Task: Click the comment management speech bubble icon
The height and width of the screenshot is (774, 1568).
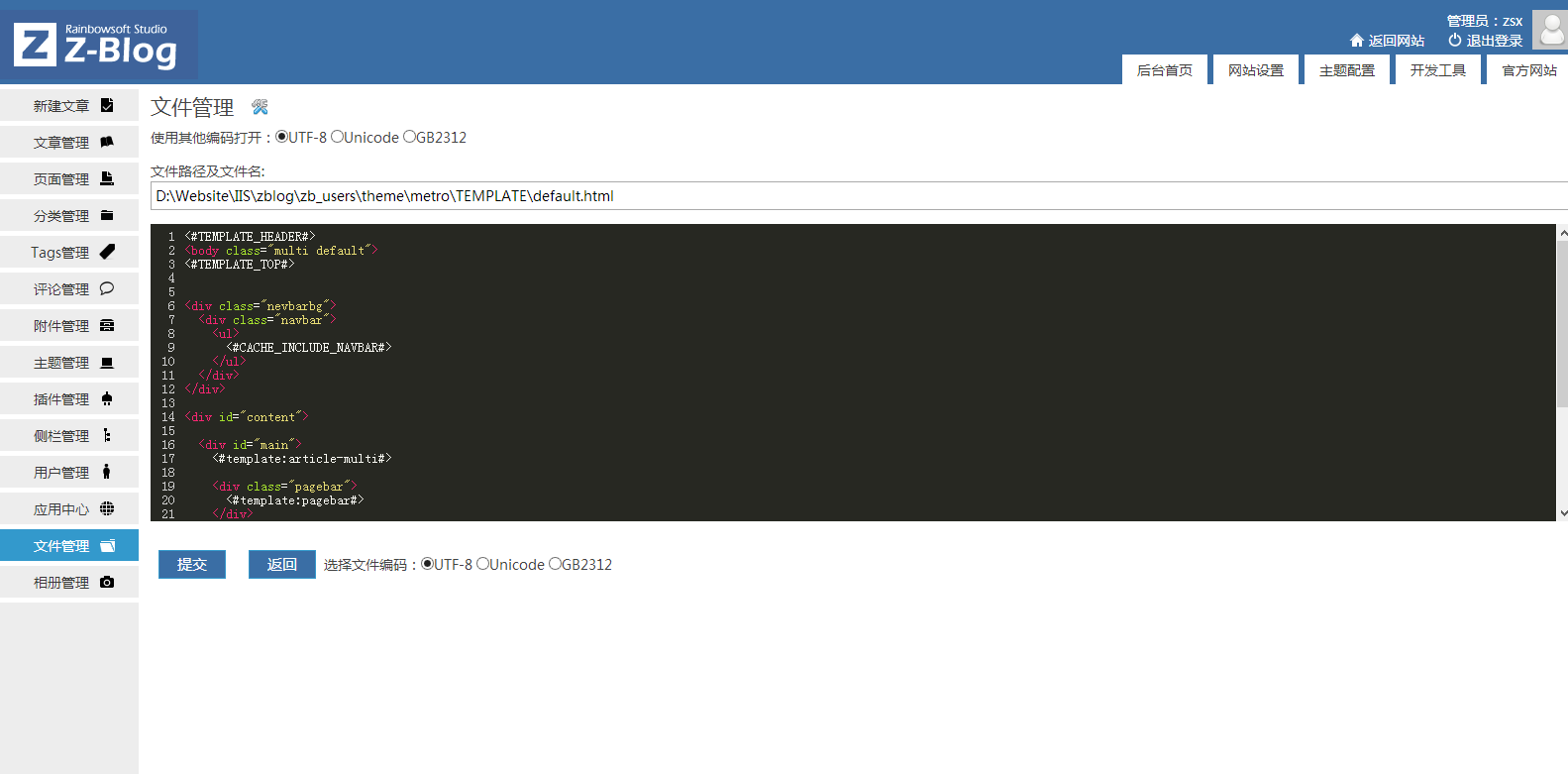Action: point(107,288)
